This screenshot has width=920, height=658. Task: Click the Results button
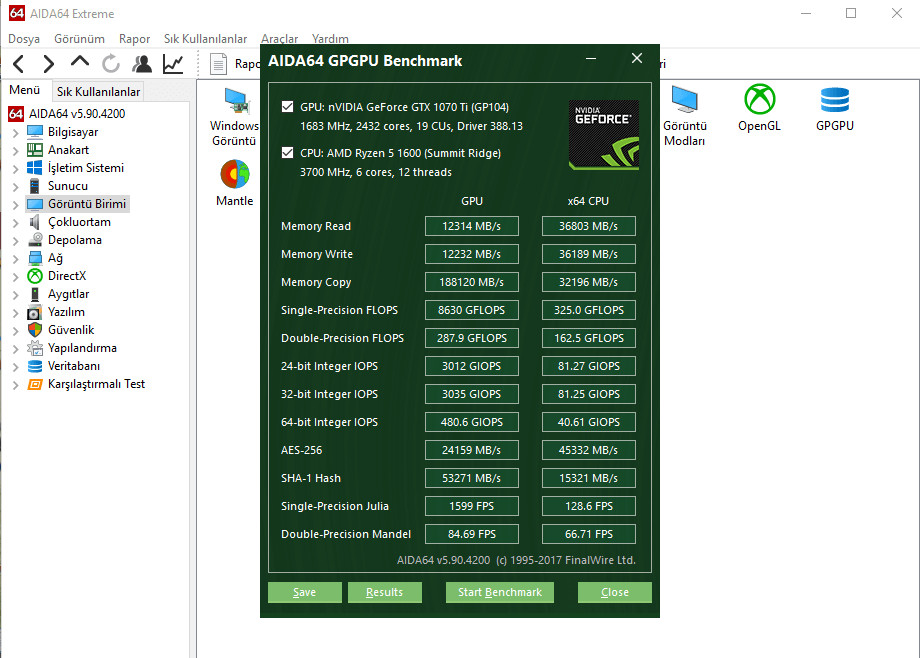pos(384,592)
